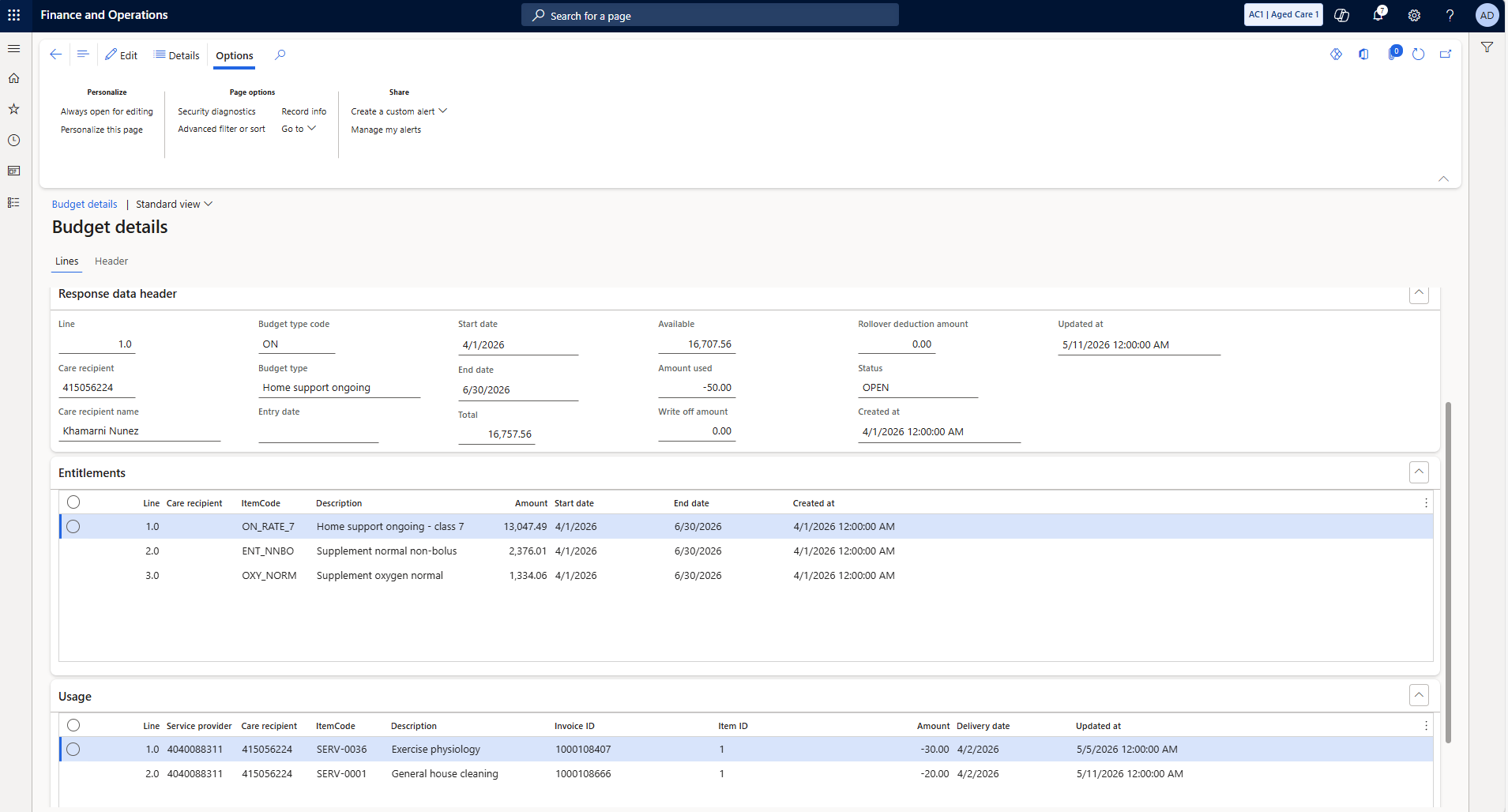The width and height of the screenshot is (1508, 812).
Task: Expand Create a custom alert dropdown
Action: (399, 111)
